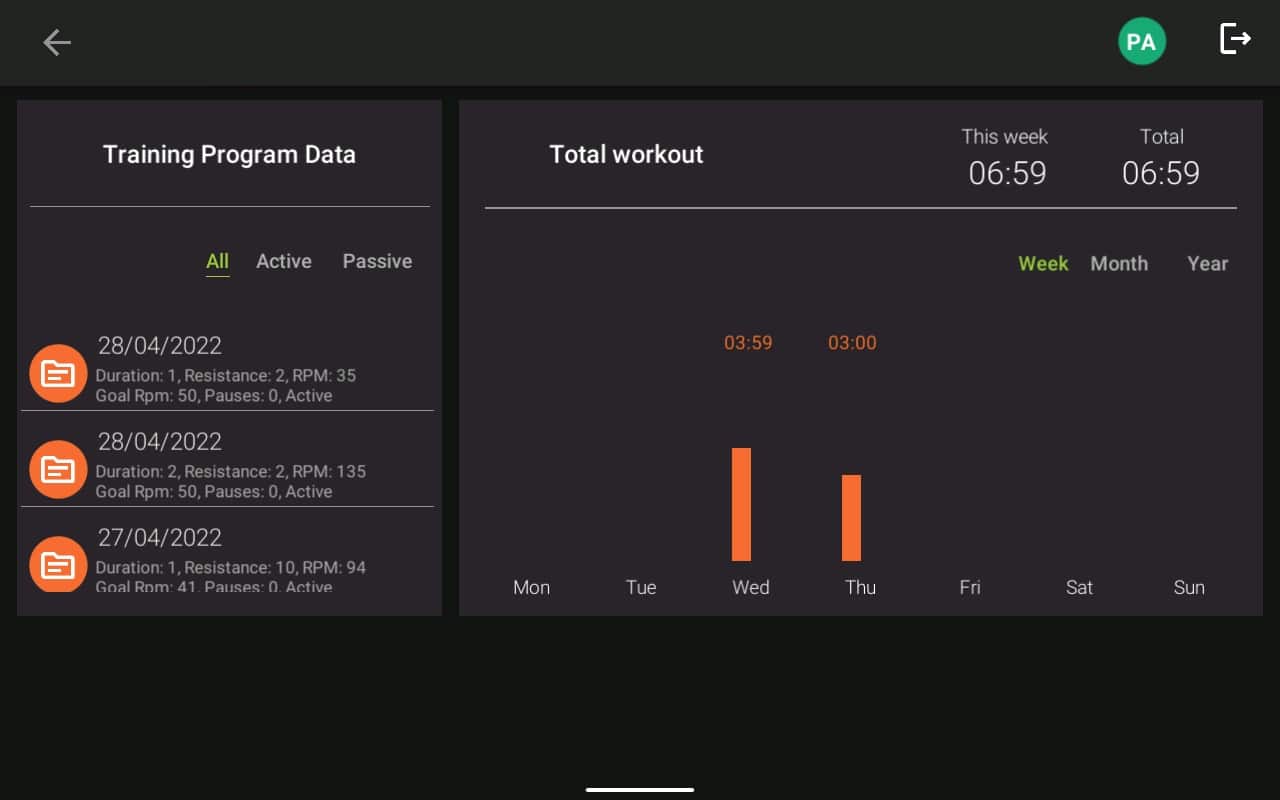Open folder icon for RPM: 35 entry
The height and width of the screenshot is (800, 1280).
[x=59, y=373]
